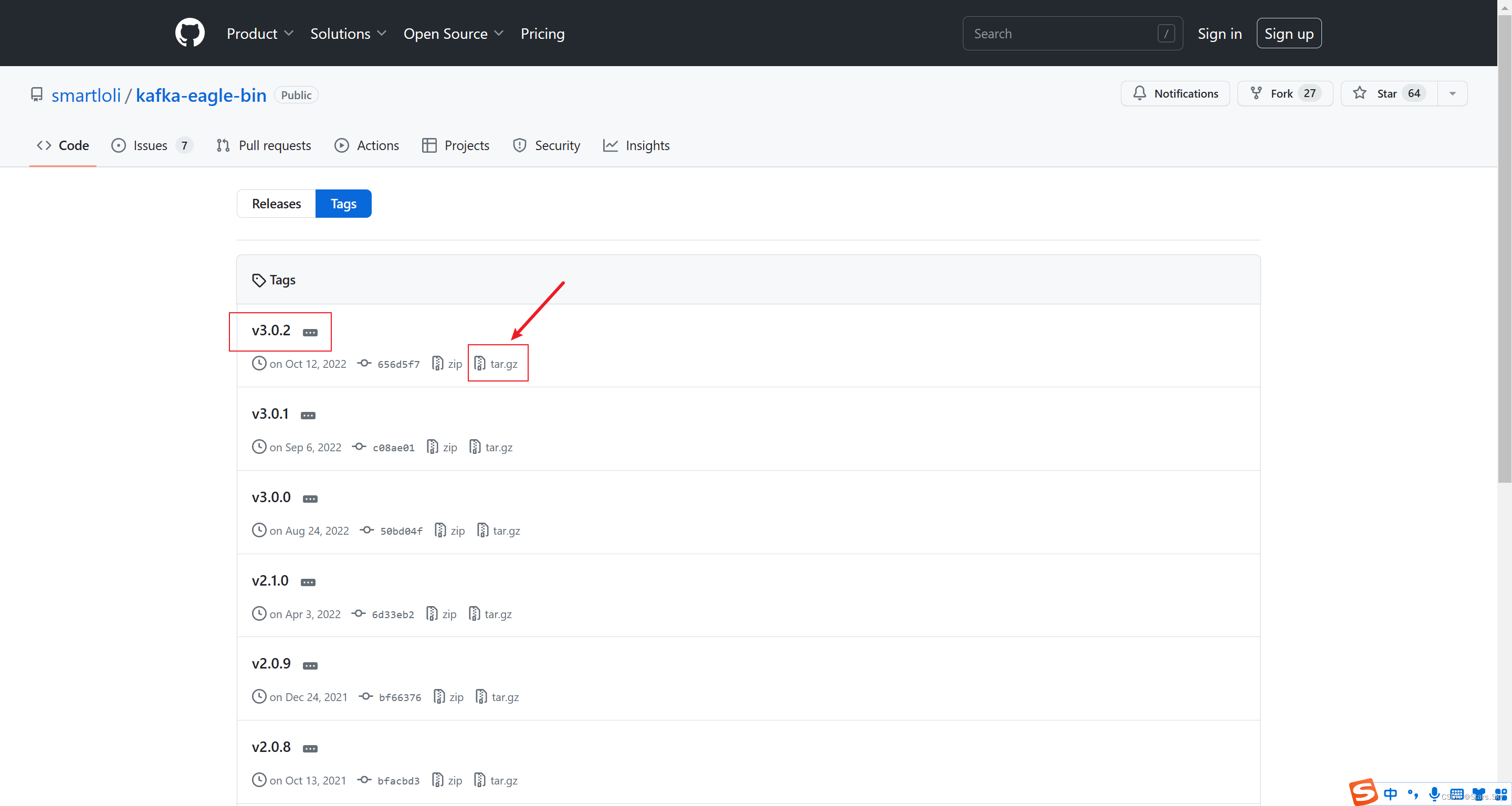1512x806 pixels.
Task: Switch to the Pull requests tab
Action: tap(264, 145)
